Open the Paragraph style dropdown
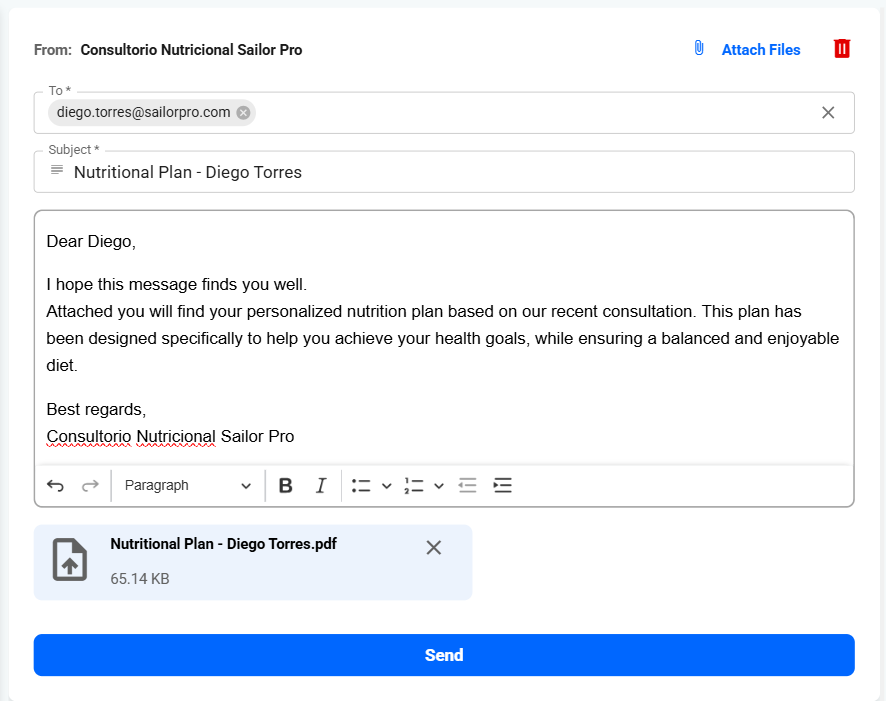The image size is (886, 701). click(187, 486)
